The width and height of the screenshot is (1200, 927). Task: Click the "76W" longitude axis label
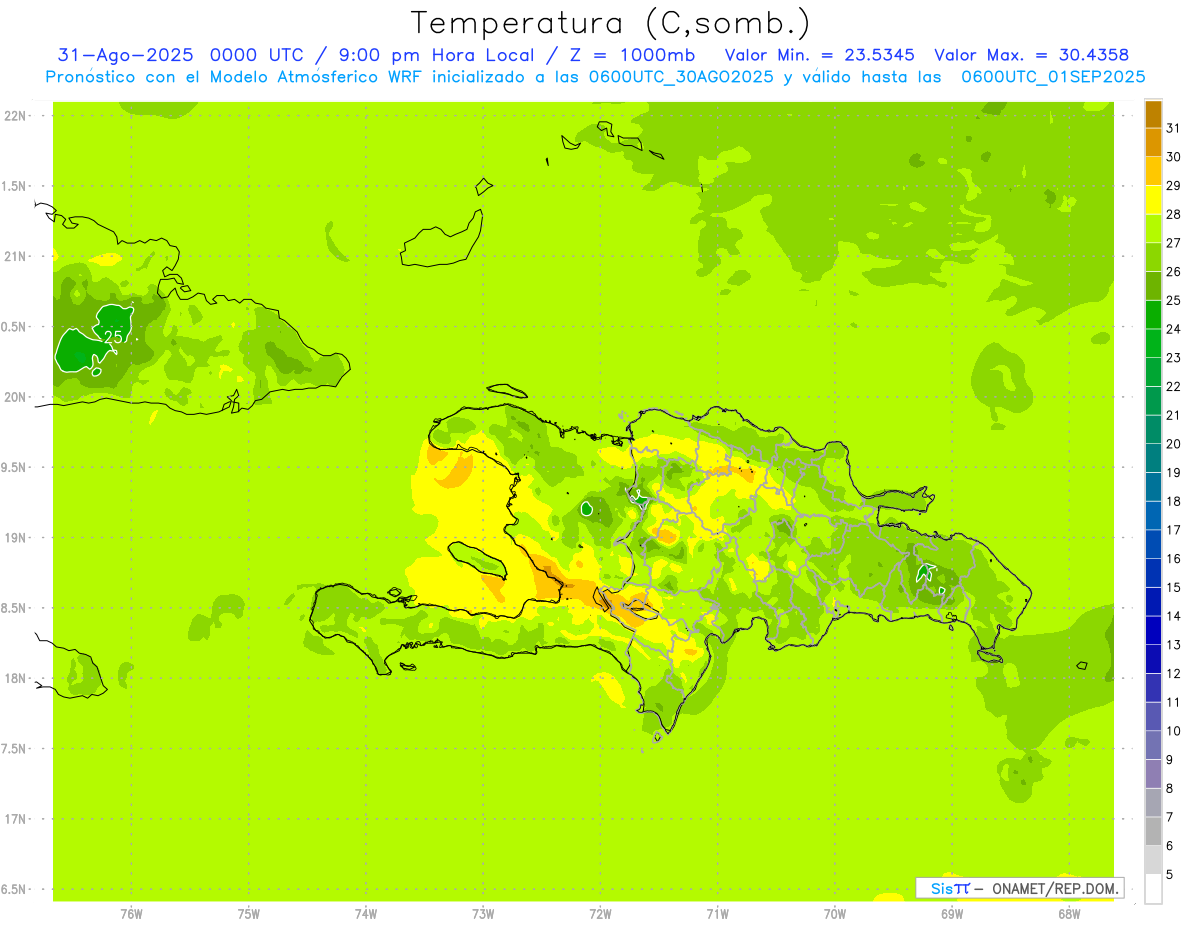(131, 914)
